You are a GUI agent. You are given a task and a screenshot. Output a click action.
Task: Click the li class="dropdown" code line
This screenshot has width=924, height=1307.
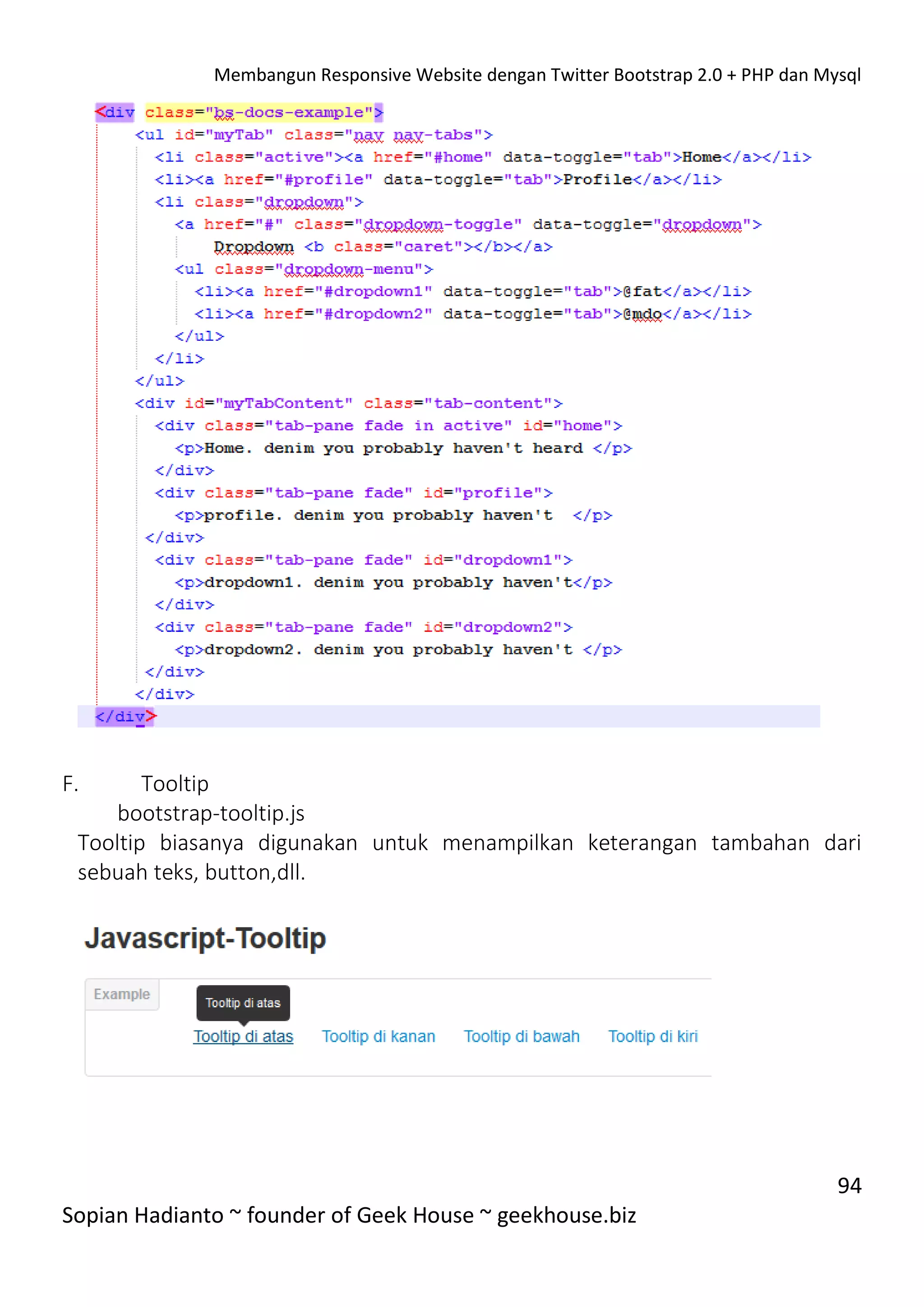click(x=259, y=202)
